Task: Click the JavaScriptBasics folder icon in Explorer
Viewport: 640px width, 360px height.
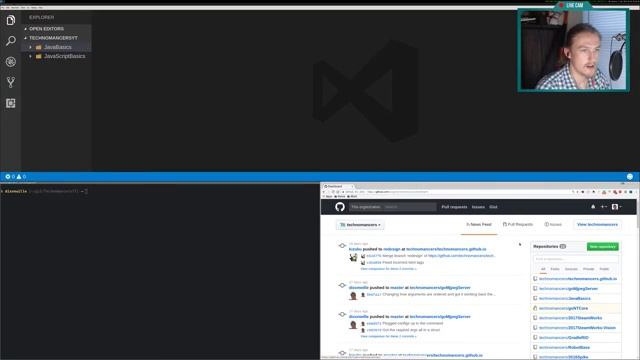Action: (39, 56)
